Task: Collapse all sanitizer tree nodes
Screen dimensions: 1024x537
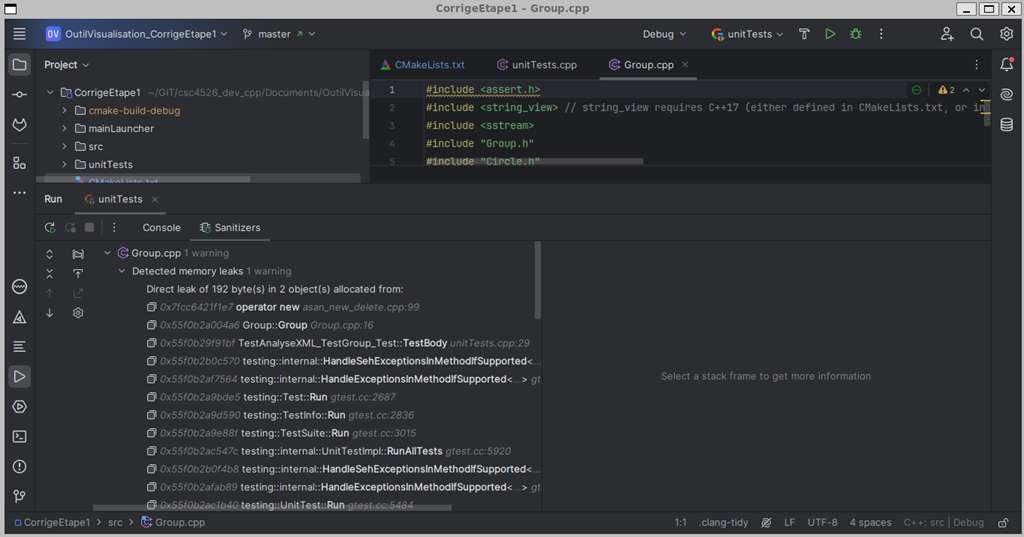Action: pos(50,274)
